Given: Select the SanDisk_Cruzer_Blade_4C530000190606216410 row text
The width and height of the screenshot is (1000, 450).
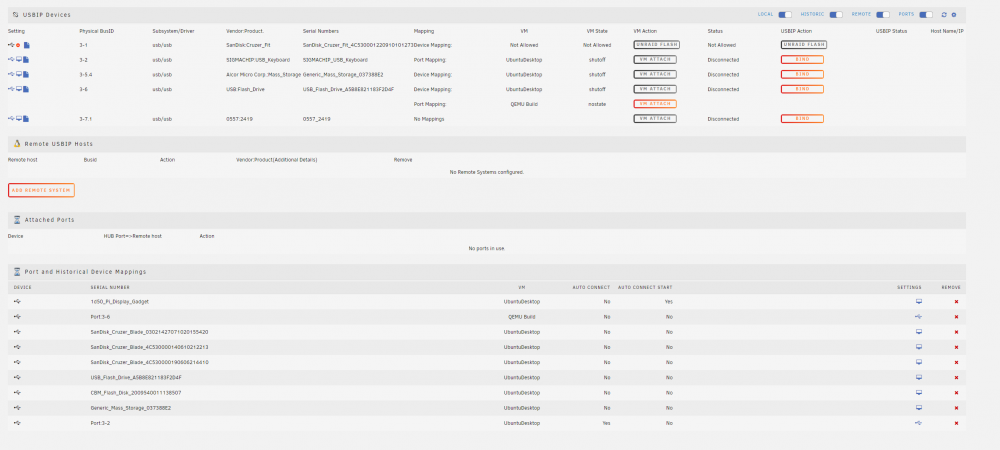Looking at the screenshot, I should click(x=149, y=363).
